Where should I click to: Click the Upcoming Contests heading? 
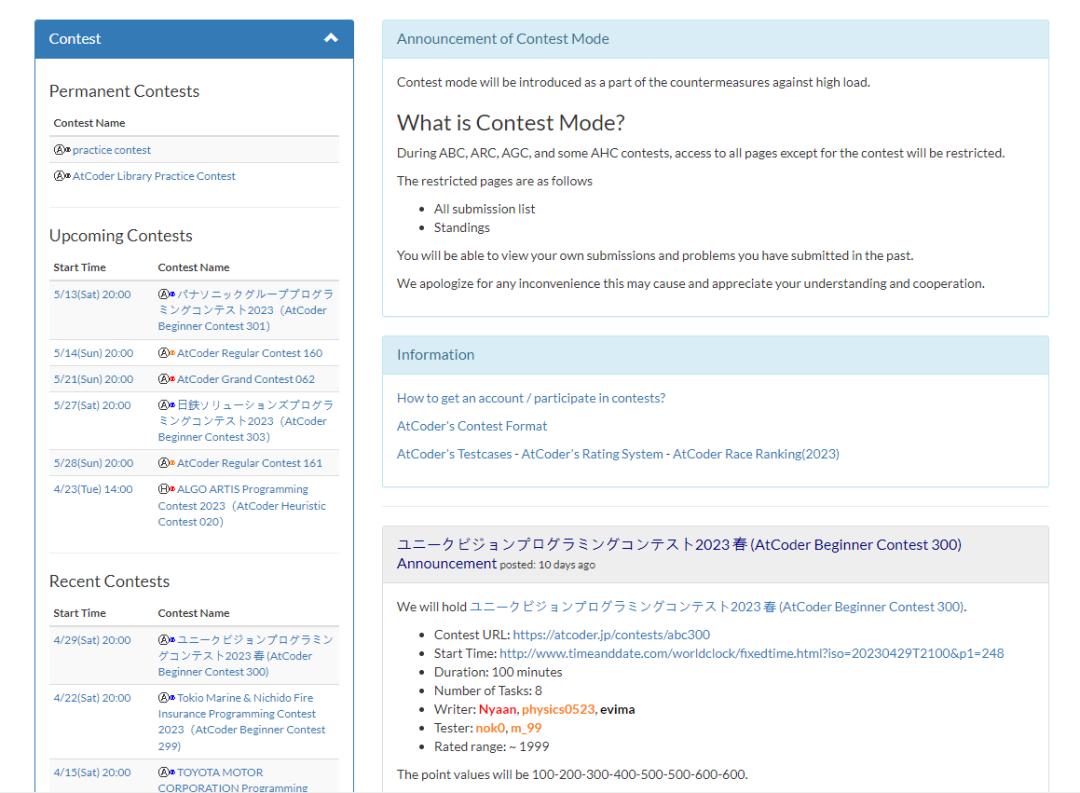[x=121, y=236]
